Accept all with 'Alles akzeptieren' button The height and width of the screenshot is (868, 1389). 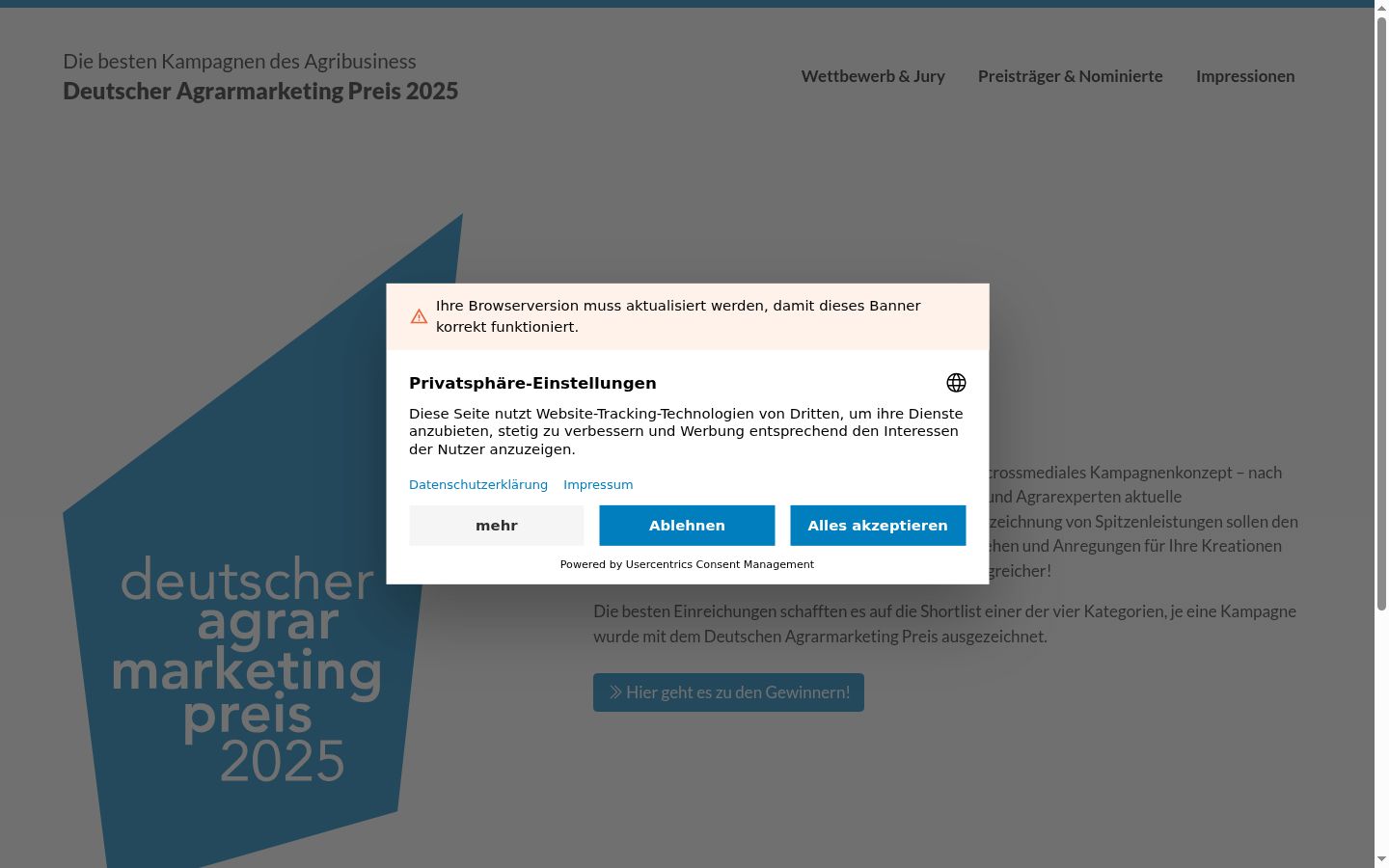pos(878,526)
